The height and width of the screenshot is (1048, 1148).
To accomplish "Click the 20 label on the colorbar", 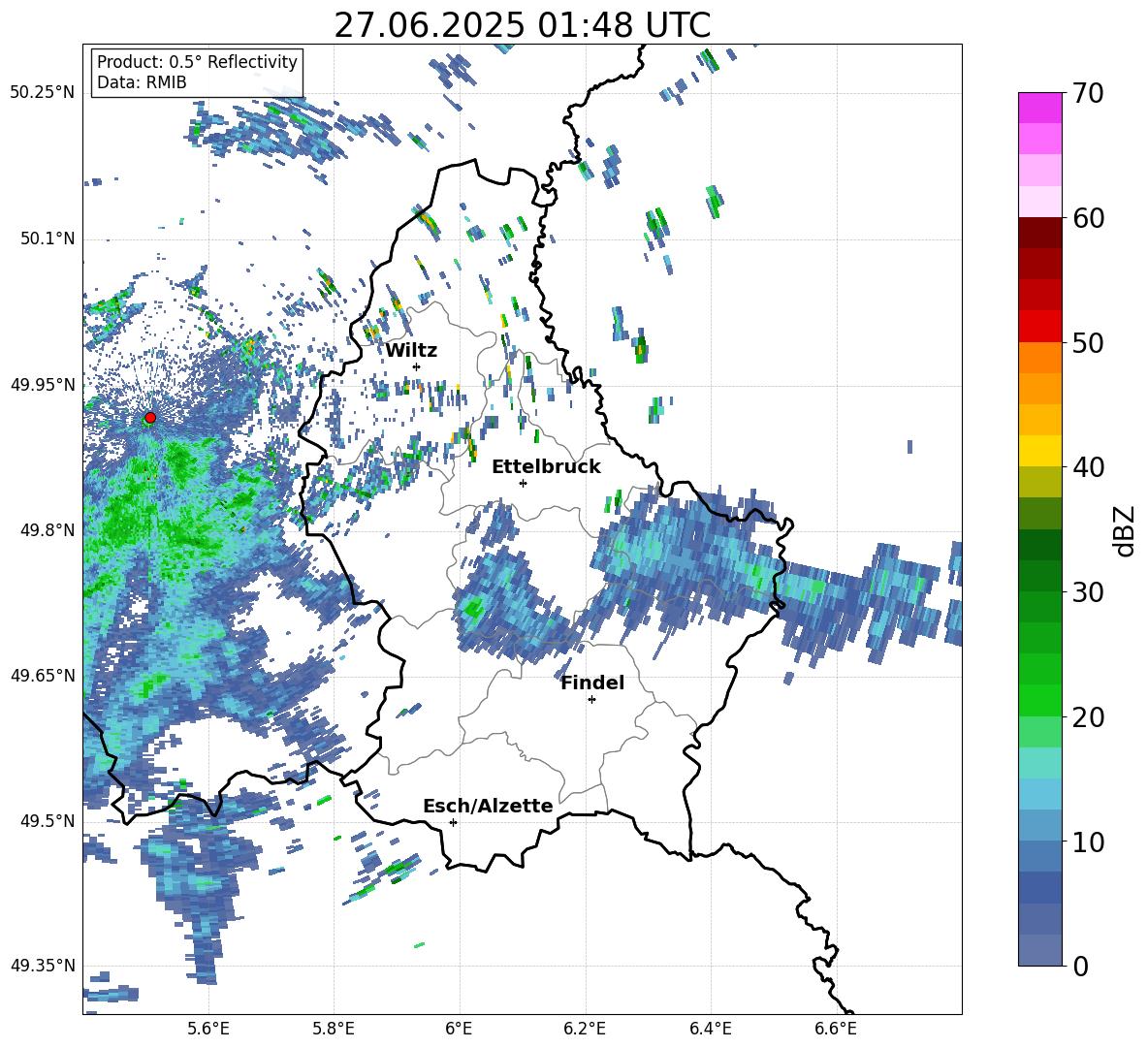I will pos(1087,716).
